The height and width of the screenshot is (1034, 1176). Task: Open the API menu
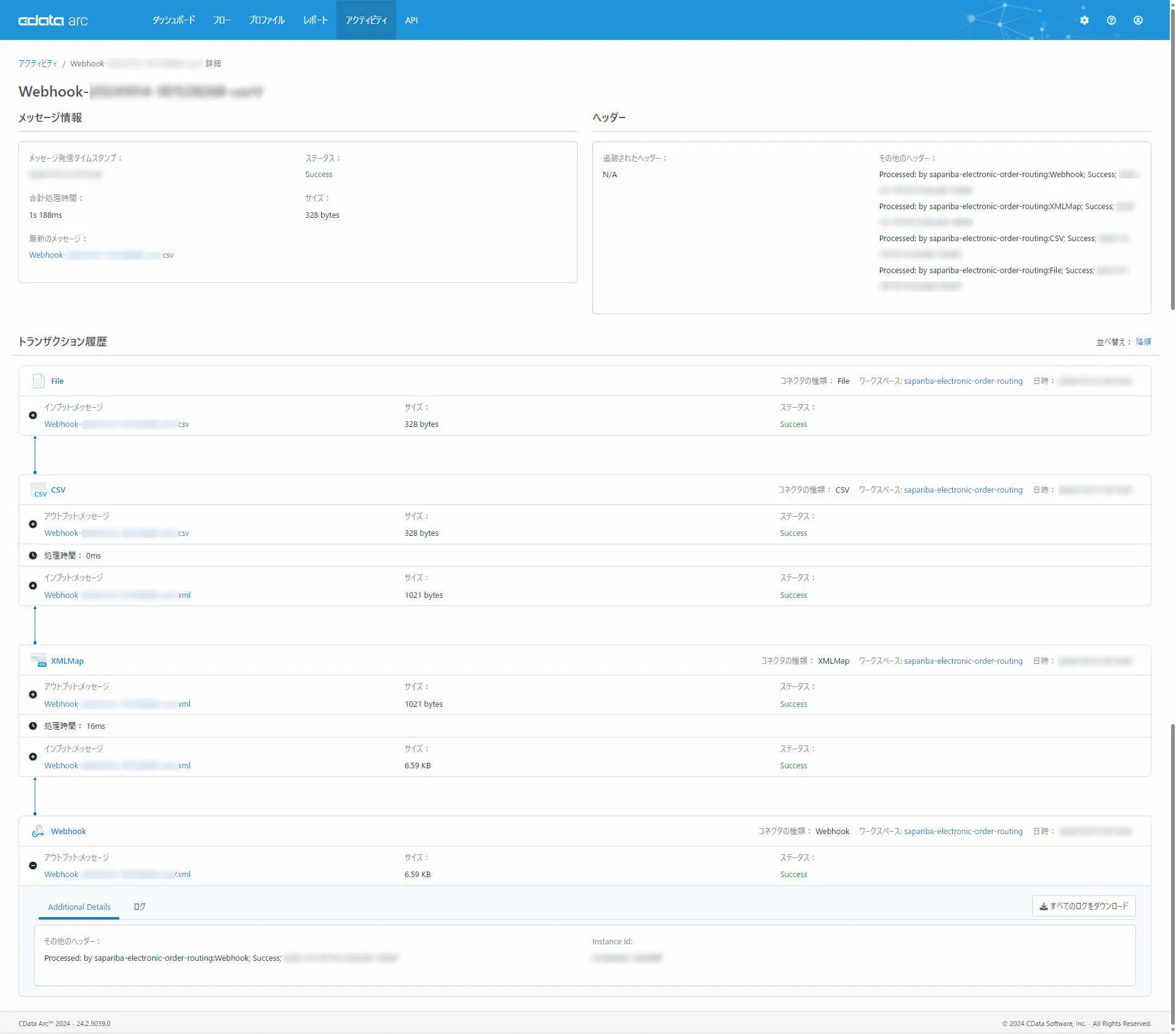point(411,20)
